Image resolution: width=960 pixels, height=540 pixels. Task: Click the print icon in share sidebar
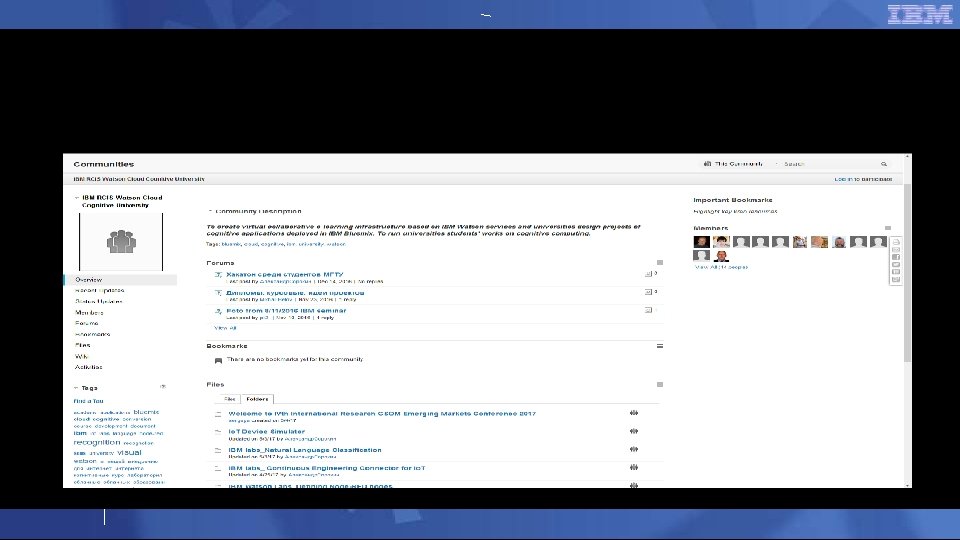(896, 242)
